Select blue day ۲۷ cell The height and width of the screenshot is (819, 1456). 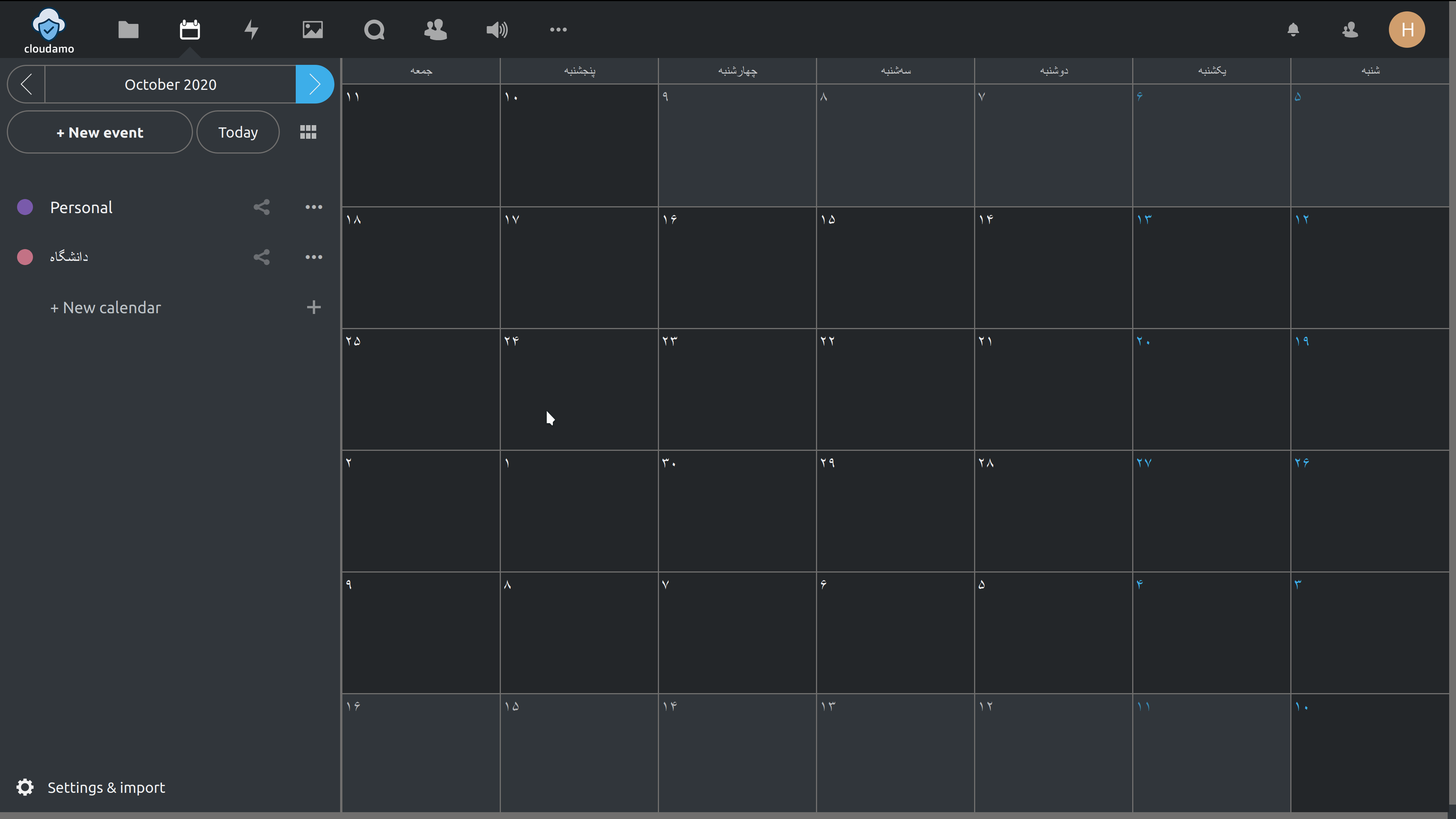1212,511
